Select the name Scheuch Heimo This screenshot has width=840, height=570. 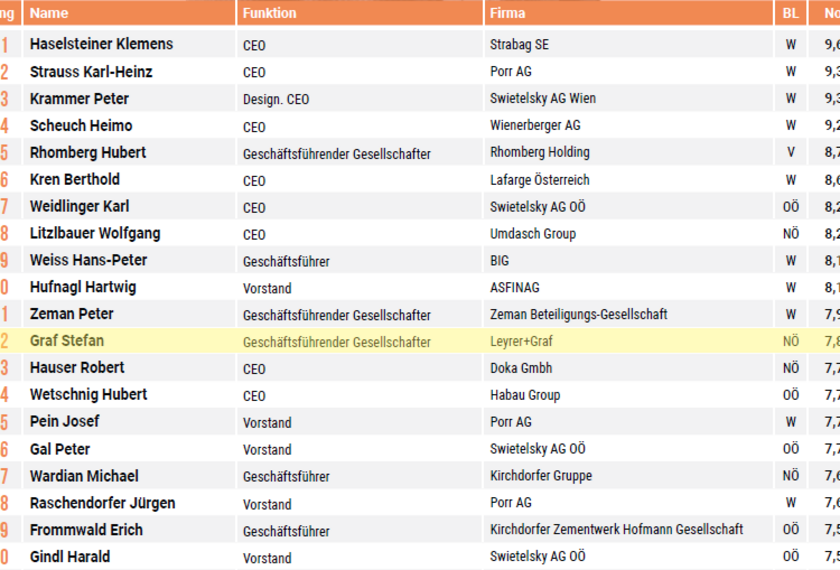pos(81,125)
